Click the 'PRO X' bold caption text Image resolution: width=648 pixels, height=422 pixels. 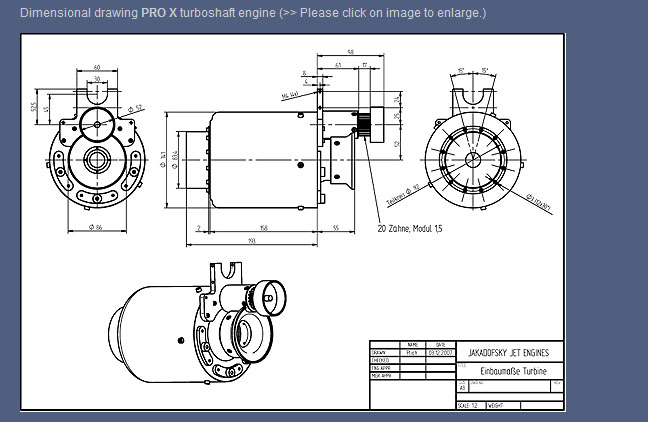157,13
